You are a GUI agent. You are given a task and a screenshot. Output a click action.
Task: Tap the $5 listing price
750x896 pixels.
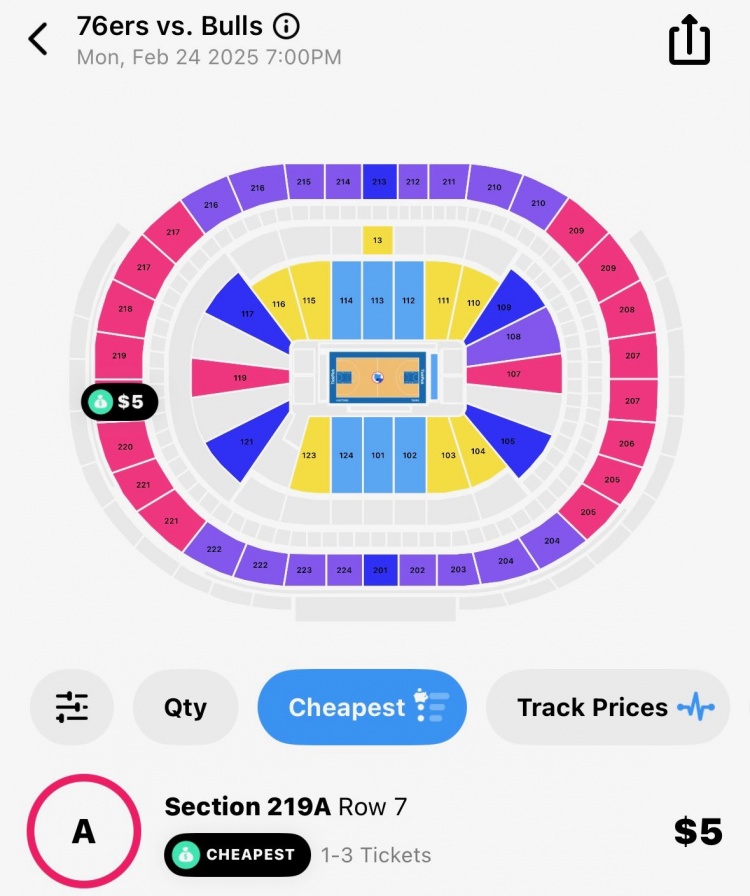pyautogui.click(x=697, y=832)
